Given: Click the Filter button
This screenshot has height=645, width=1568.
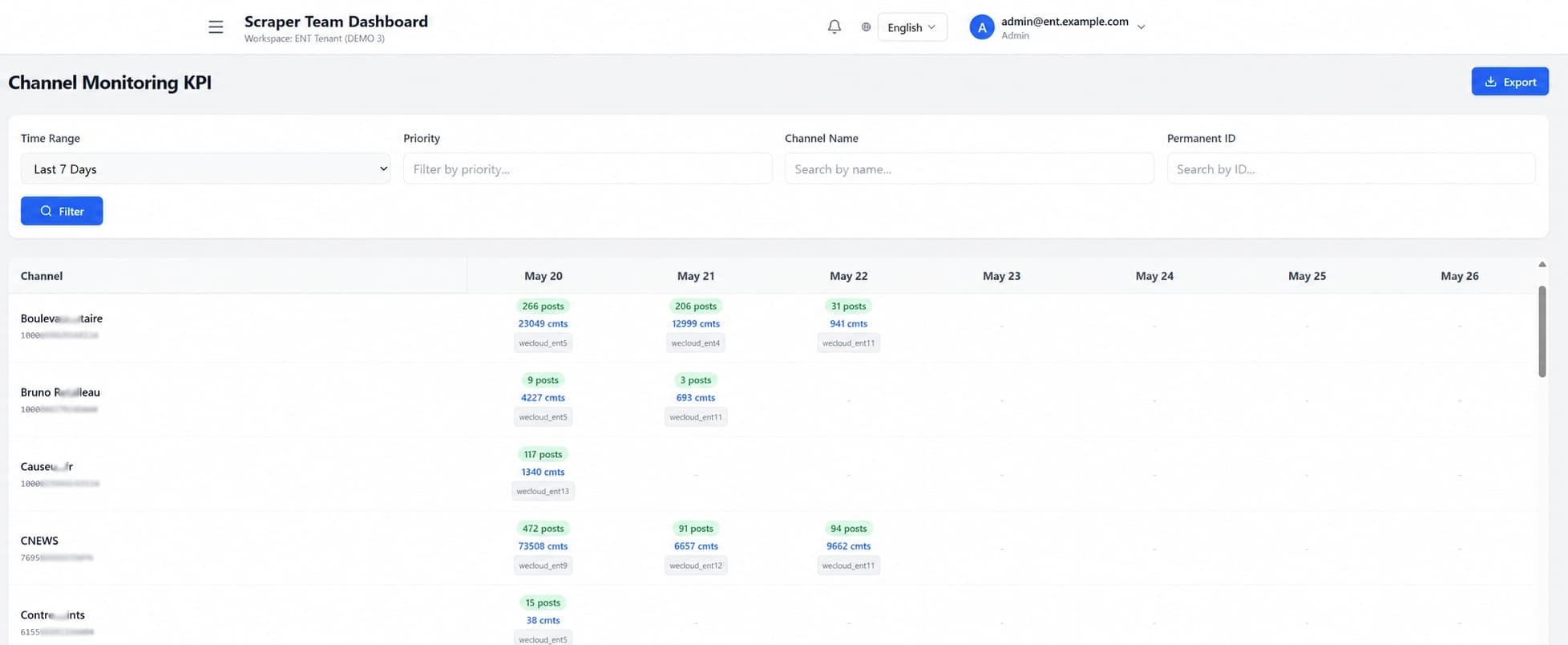Looking at the screenshot, I should pyautogui.click(x=62, y=211).
